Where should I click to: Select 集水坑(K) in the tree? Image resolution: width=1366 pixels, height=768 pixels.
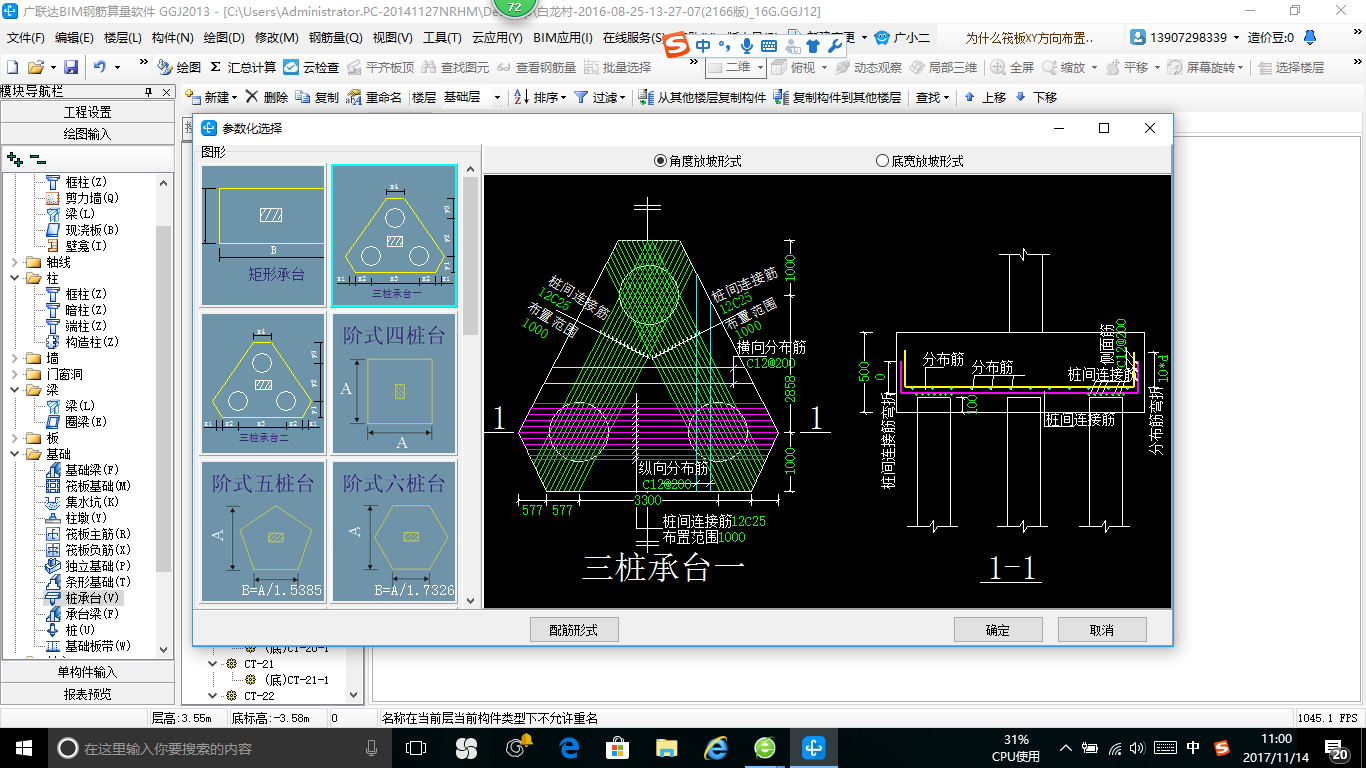(x=92, y=502)
